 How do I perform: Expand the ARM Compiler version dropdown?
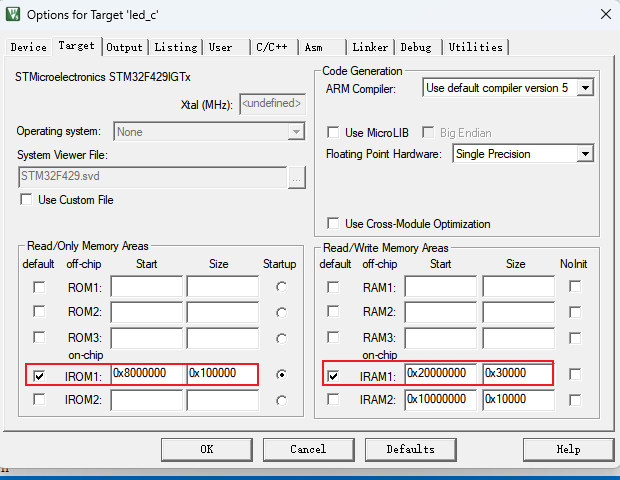(585, 88)
